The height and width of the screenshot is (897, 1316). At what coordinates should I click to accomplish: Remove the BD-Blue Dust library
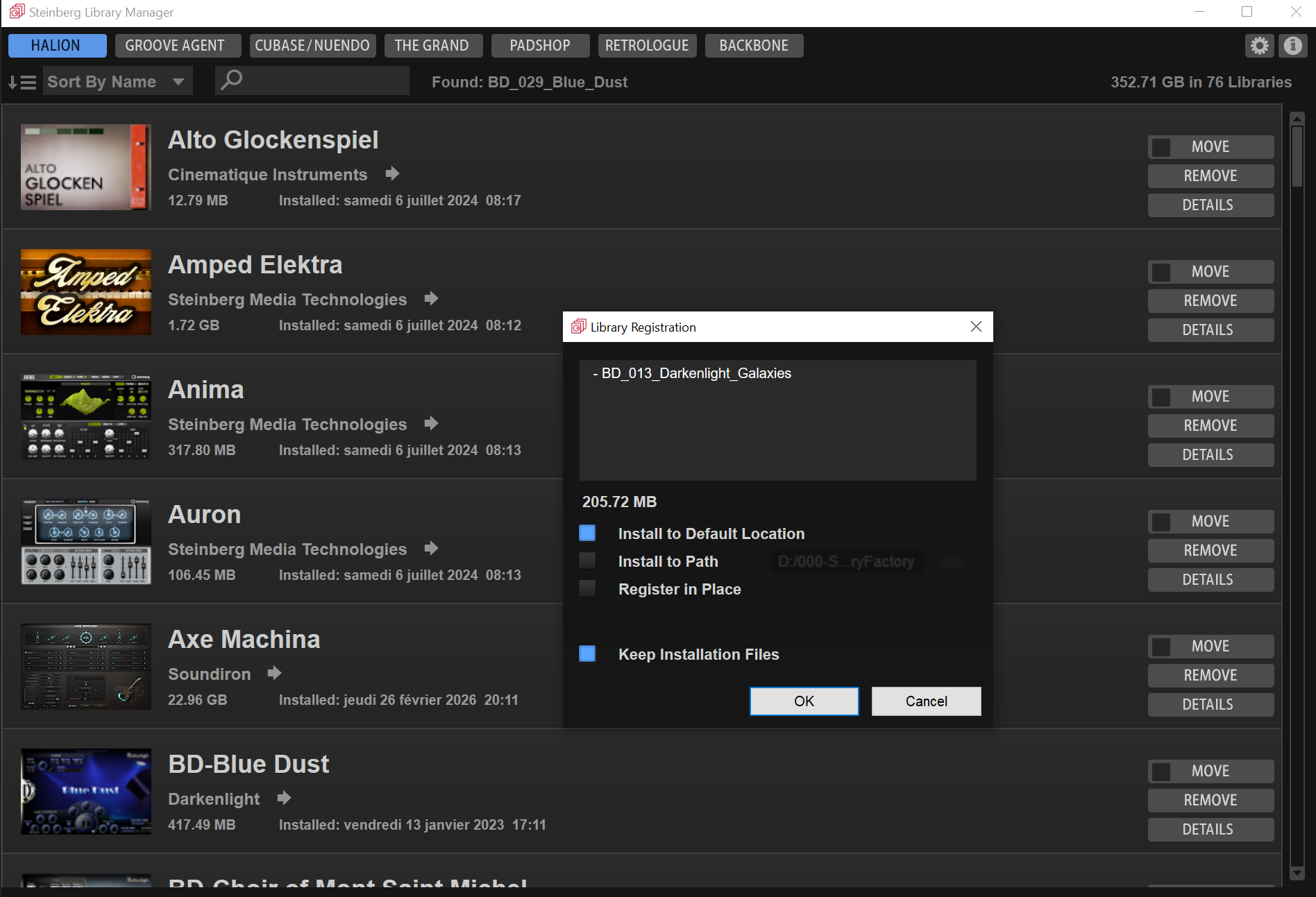click(1210, 801)
